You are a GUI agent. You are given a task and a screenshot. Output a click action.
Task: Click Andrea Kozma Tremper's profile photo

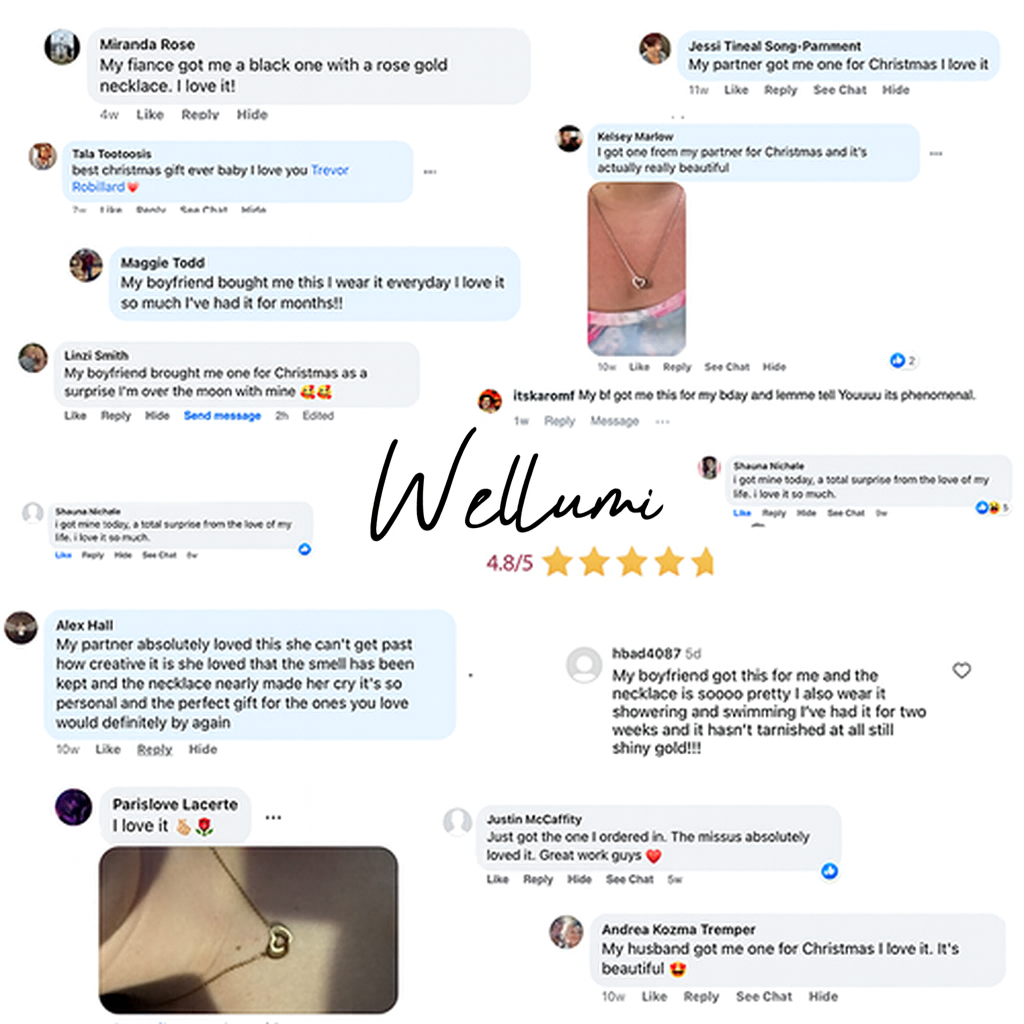pyautogui.click(x=566, y=932)
